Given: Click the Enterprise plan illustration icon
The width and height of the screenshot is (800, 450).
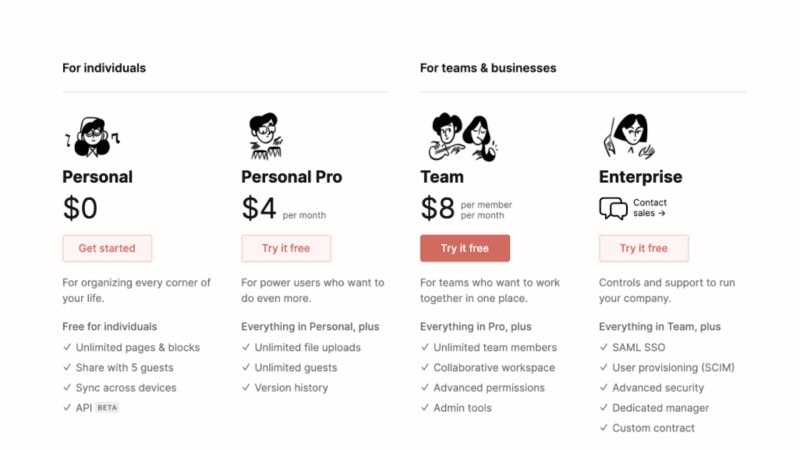Looking at the screenshot, I should click(628, 137).
